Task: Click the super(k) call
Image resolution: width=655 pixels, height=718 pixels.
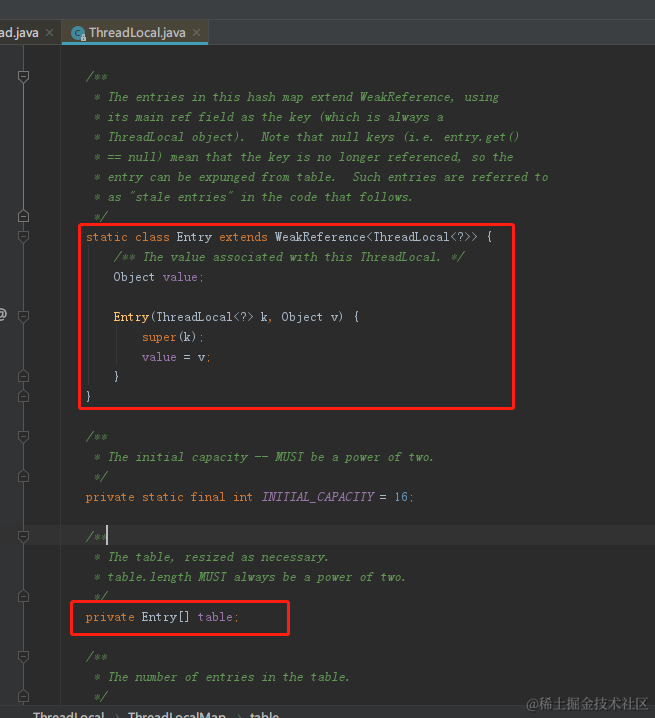Action: (x=173, y=337)
